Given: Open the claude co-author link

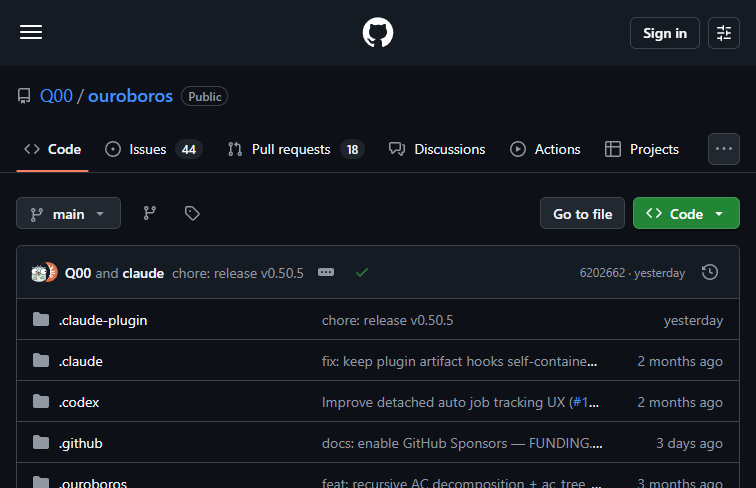Looking at the screenshot, I should point(143,273).
